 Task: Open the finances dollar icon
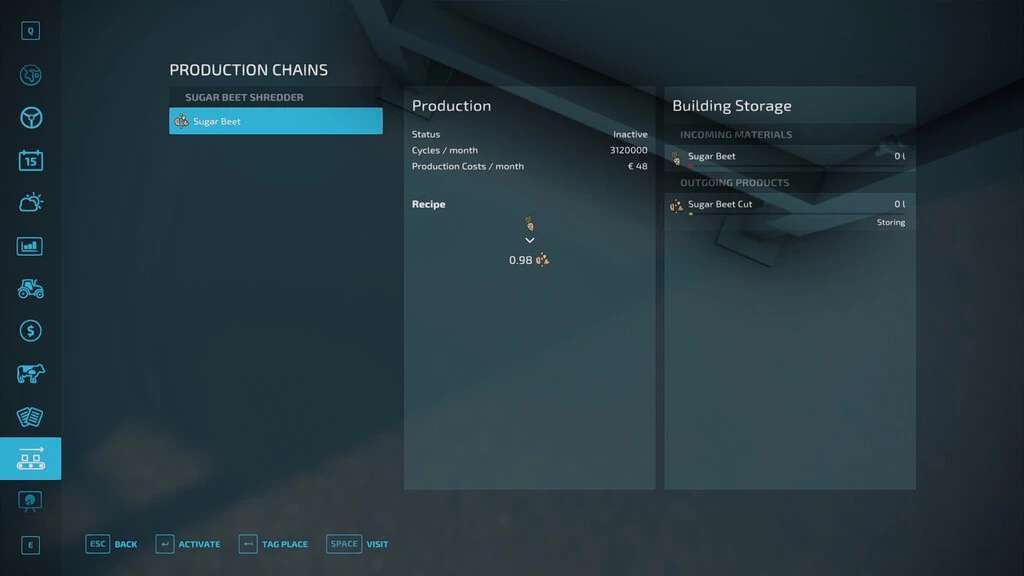click(30, 331)
